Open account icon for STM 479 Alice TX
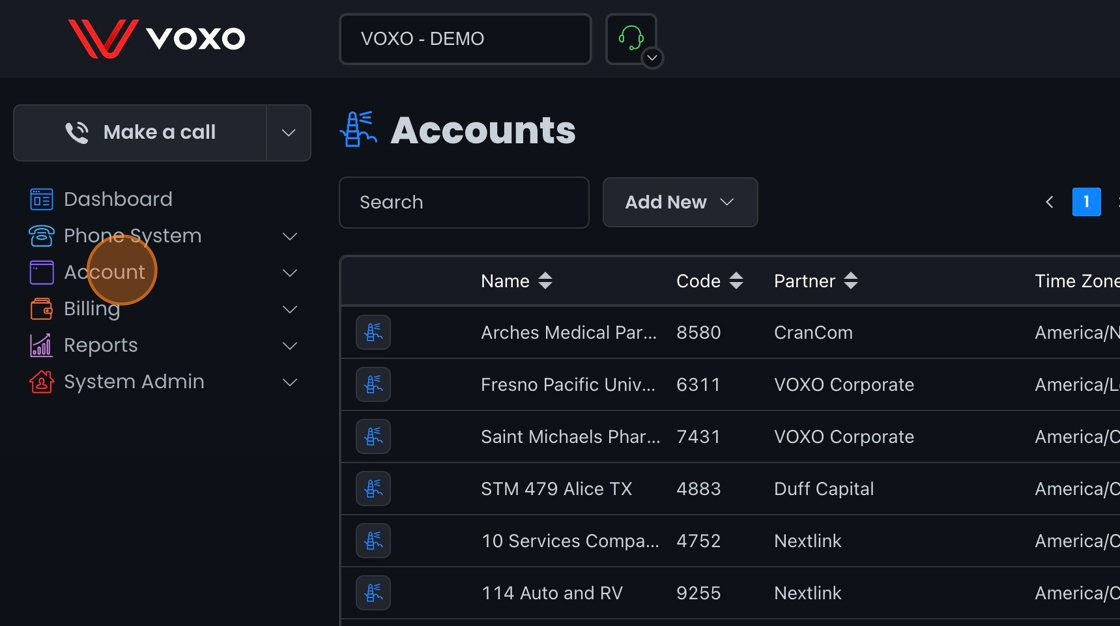The width and height of the screenshot is (1120, 626). coord(373,489)
